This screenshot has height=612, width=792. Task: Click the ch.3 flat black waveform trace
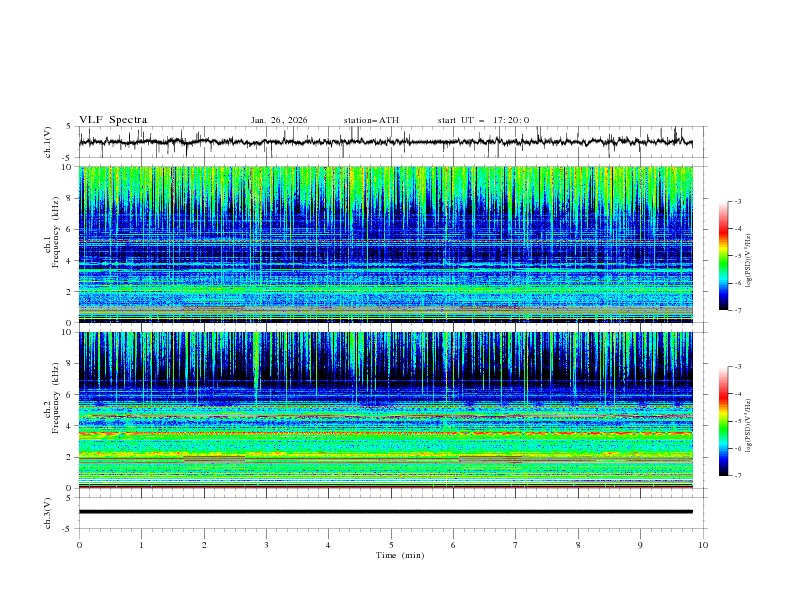coord(385,512)
